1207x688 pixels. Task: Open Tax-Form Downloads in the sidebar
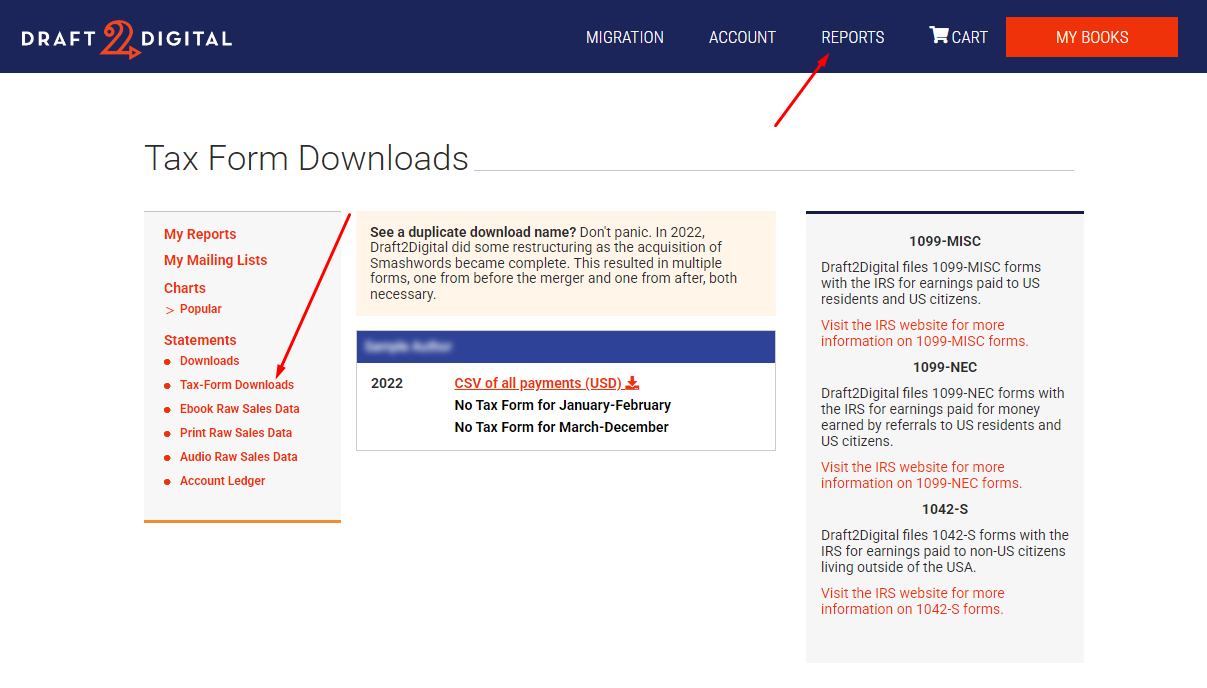[237, 385]
